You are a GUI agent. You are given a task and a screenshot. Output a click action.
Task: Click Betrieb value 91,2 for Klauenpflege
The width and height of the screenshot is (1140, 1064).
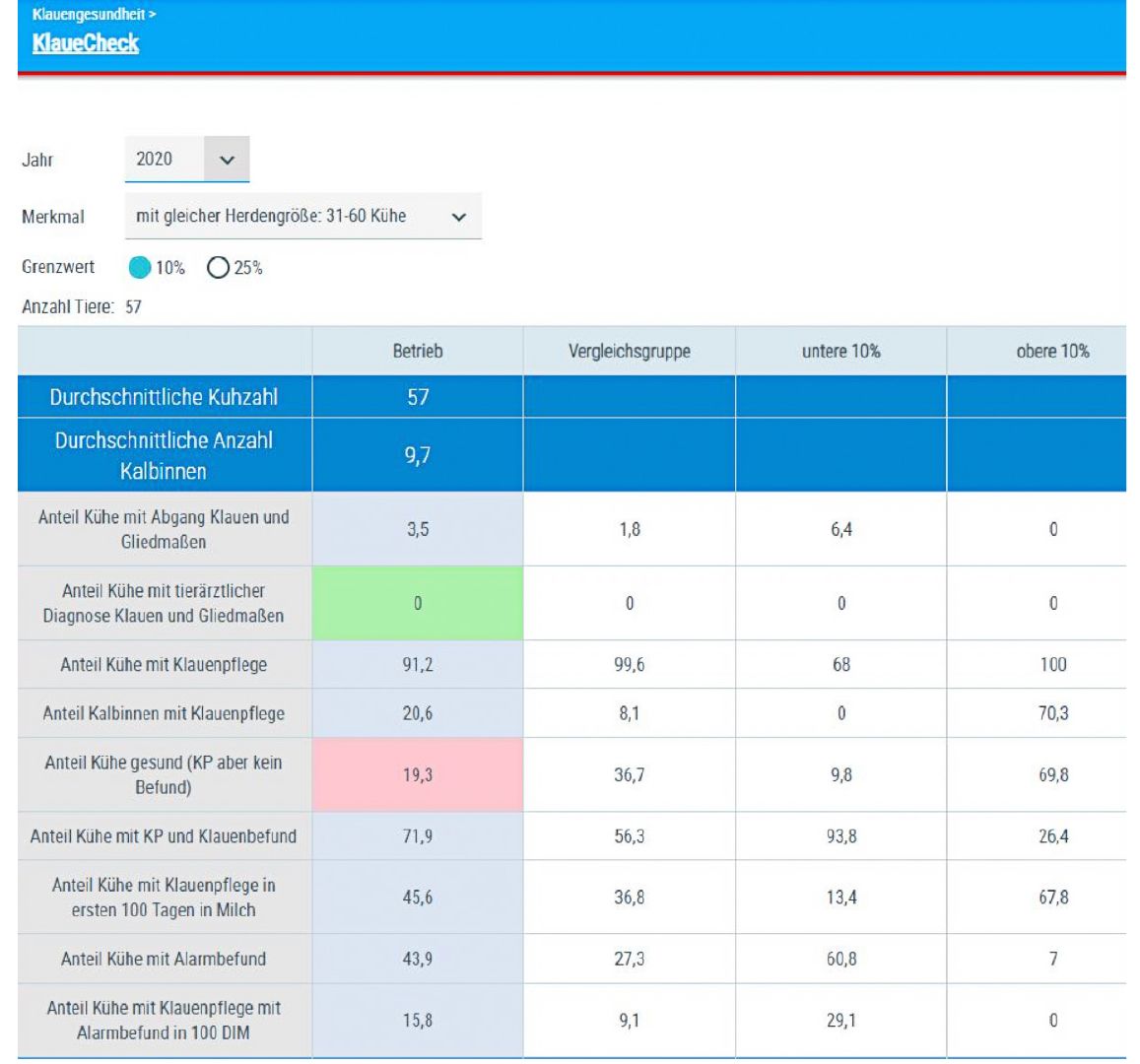418,664
